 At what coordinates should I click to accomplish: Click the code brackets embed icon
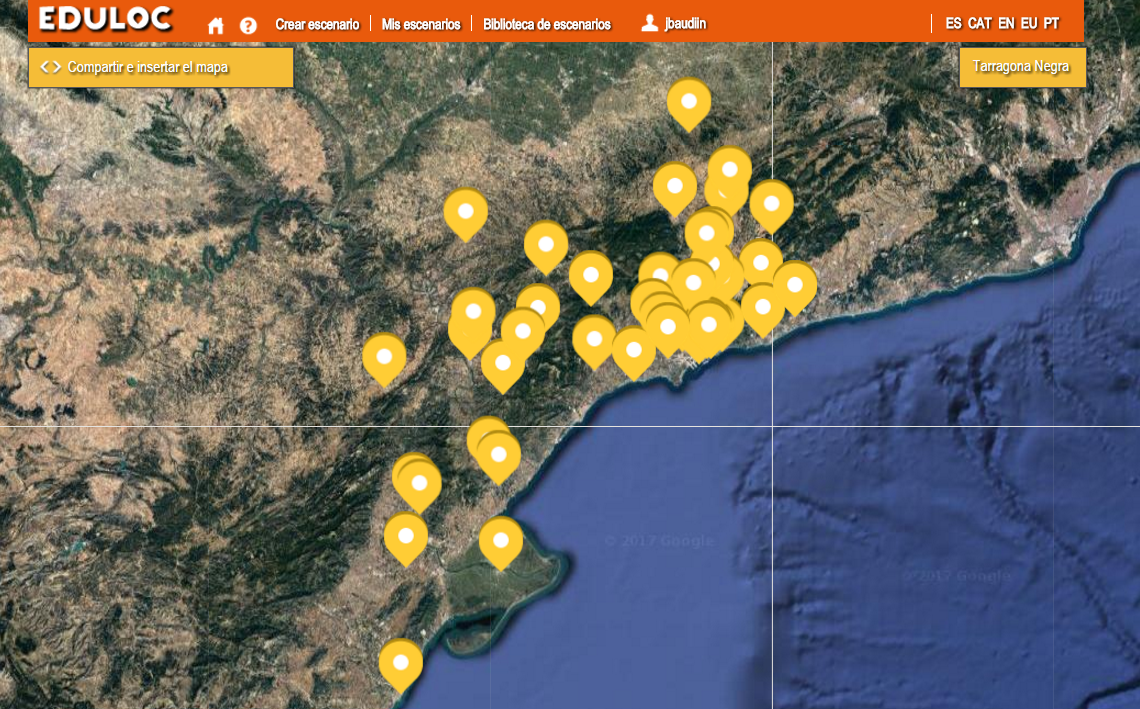51,67
